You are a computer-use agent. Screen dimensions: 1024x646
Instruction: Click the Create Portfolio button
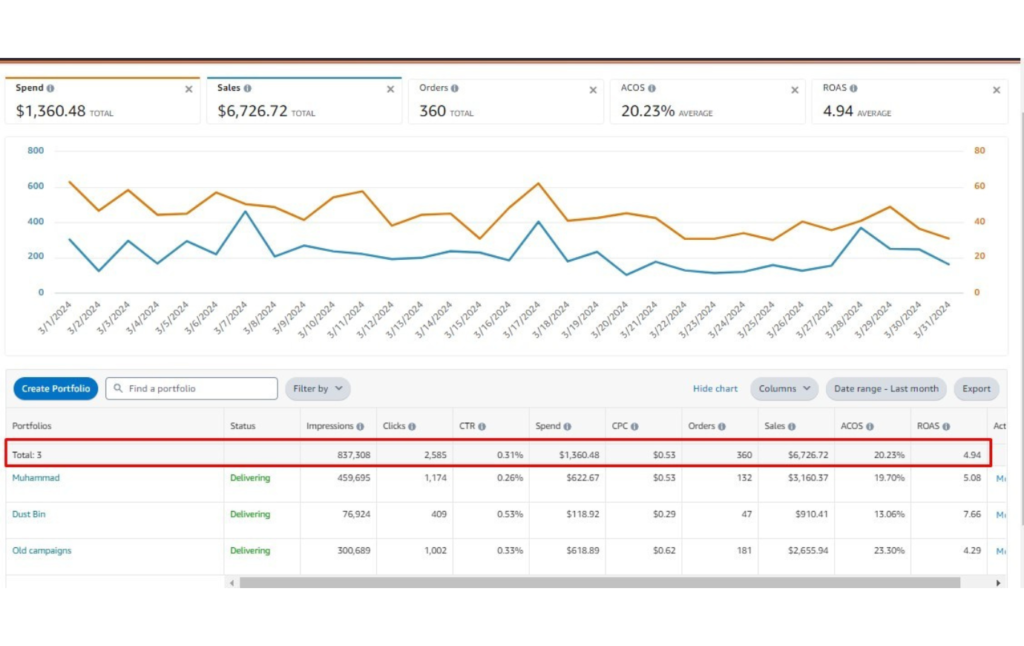56,389
